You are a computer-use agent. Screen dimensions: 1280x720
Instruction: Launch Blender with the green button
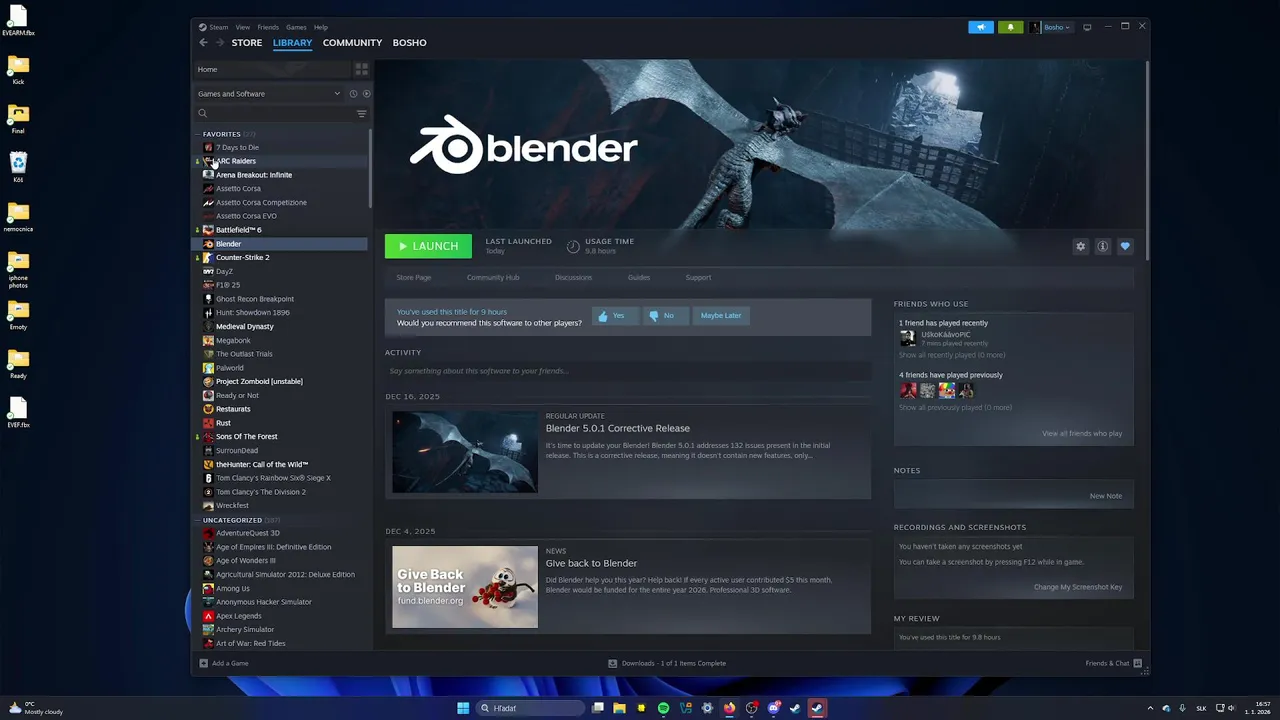[x=428, y=246]
